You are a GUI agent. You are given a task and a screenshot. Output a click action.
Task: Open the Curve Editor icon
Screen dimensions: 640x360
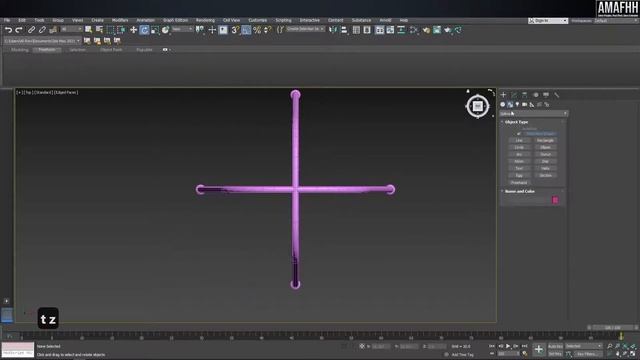pos(390,30)
